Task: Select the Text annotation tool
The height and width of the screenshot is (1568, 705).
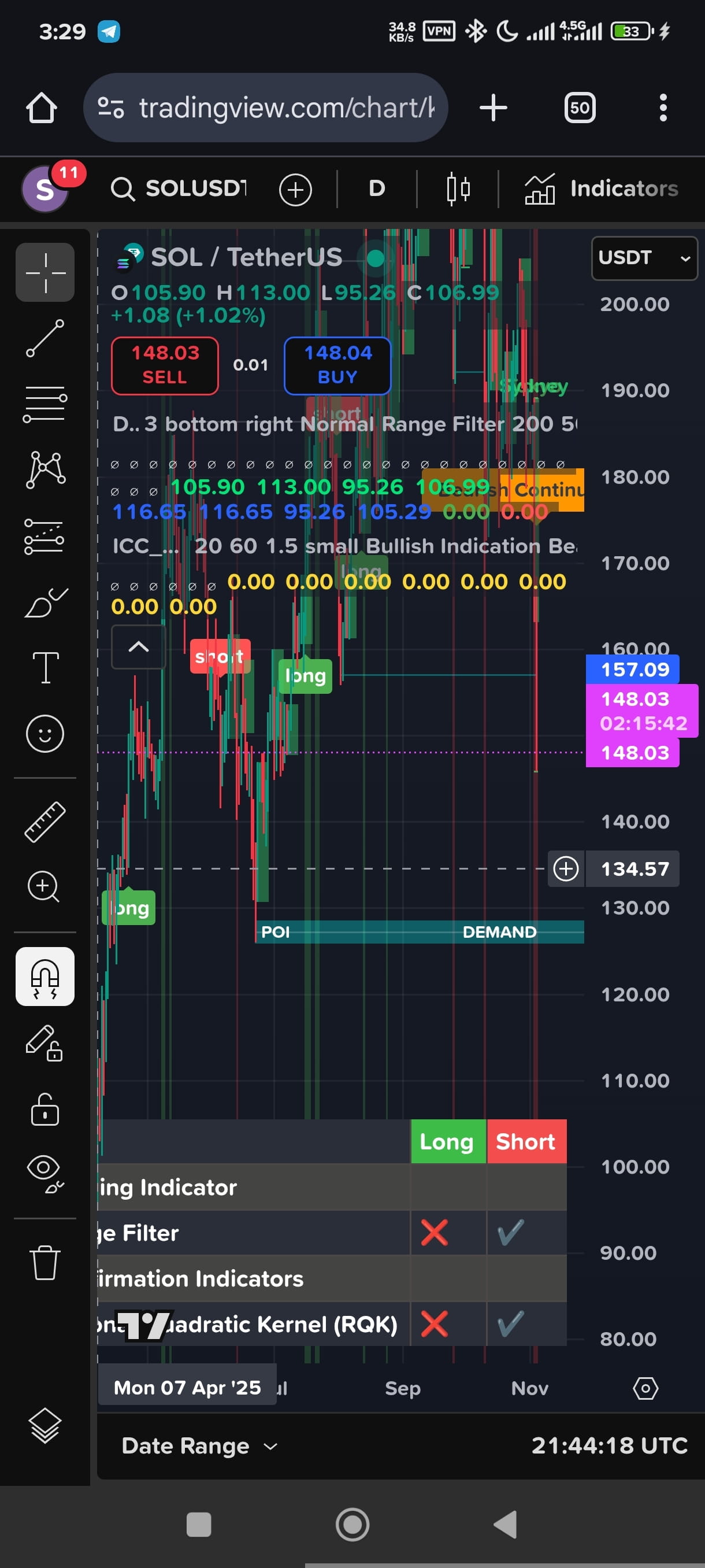Action: [x=45, y=668]
